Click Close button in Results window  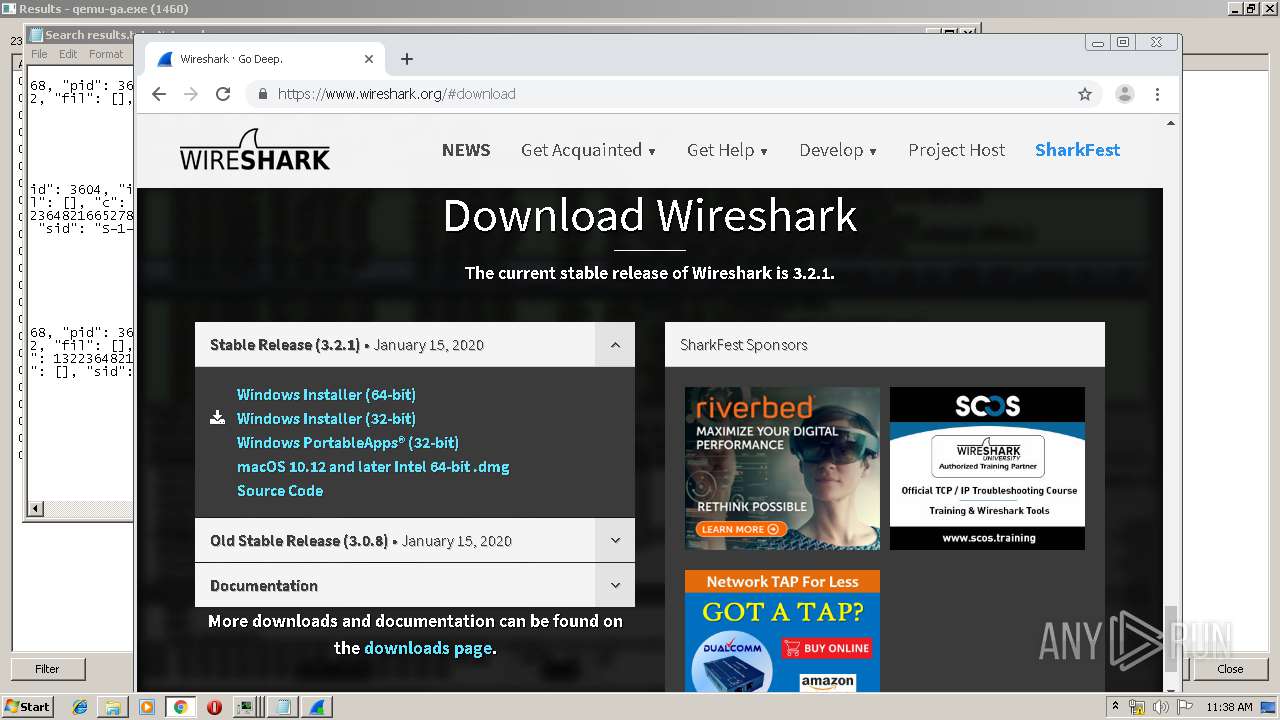point(1230,669)
